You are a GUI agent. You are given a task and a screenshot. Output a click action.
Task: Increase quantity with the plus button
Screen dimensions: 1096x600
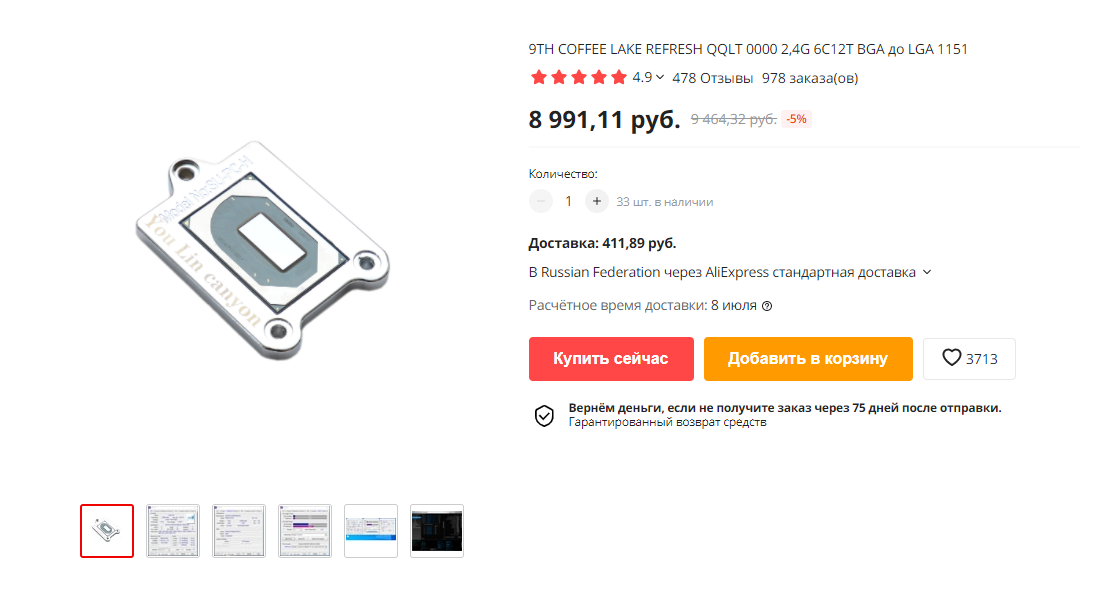point(596,201)
